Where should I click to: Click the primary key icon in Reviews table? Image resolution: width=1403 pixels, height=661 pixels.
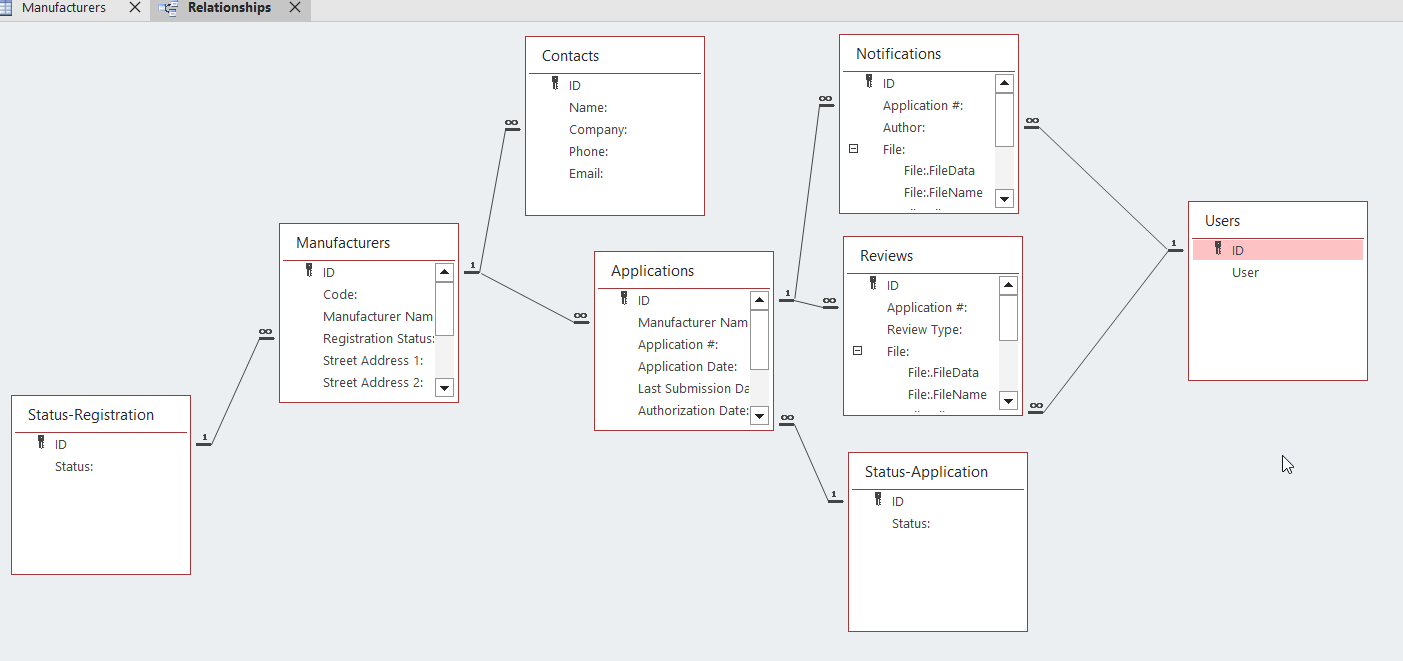[x=873, y=284]
